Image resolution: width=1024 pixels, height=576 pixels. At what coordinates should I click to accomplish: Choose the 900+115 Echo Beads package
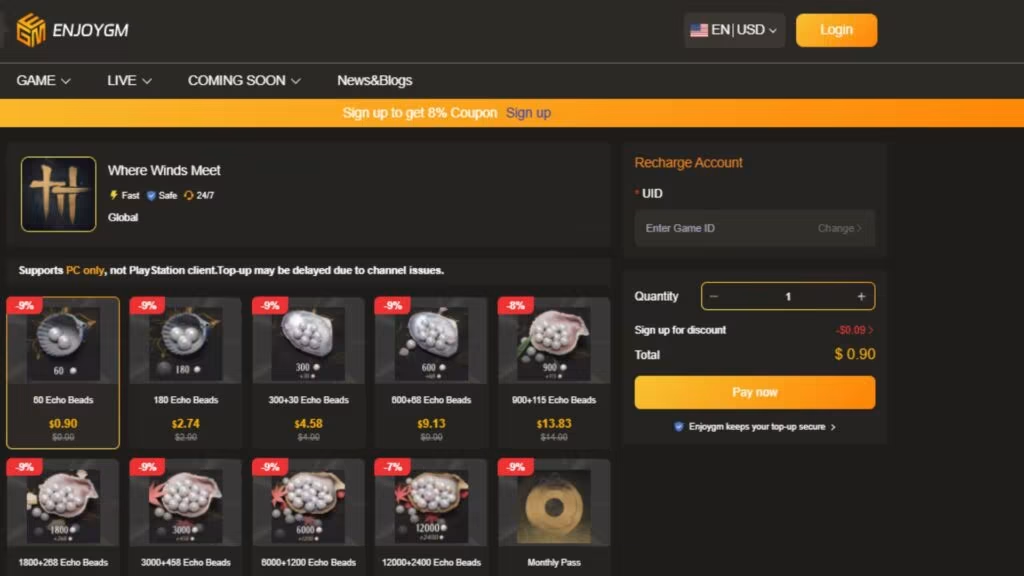pyautogui.click(x=554, y=372)
